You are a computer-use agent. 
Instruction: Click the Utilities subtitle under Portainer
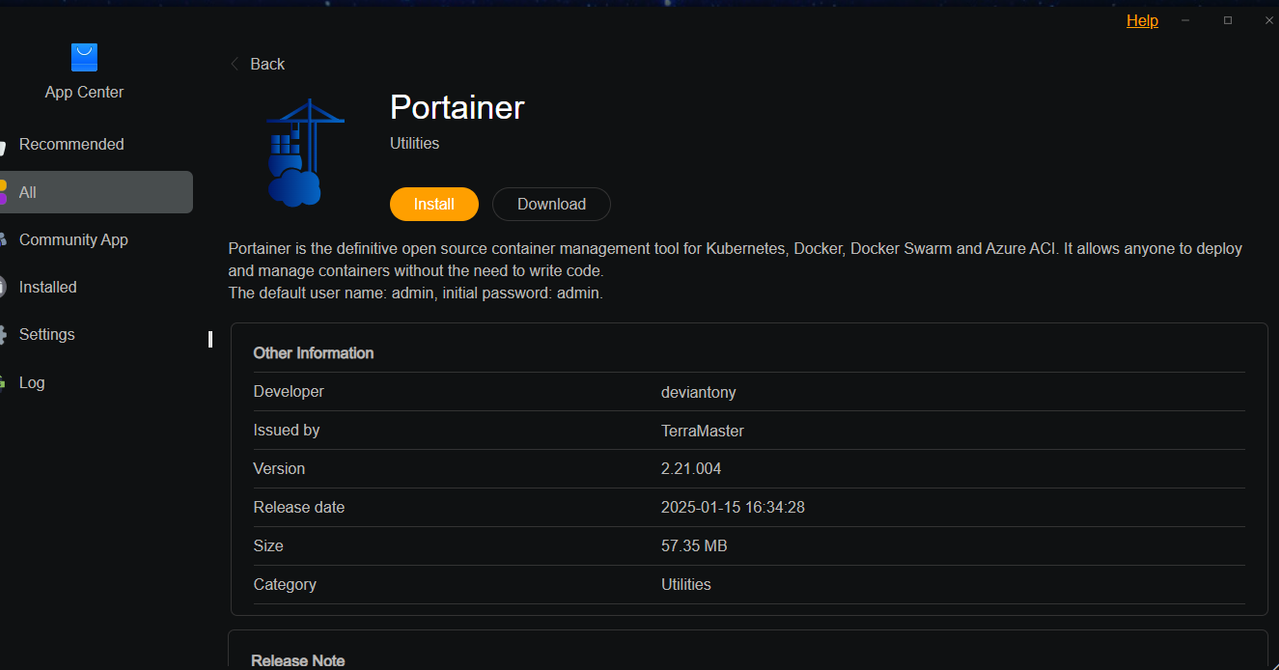414,143
